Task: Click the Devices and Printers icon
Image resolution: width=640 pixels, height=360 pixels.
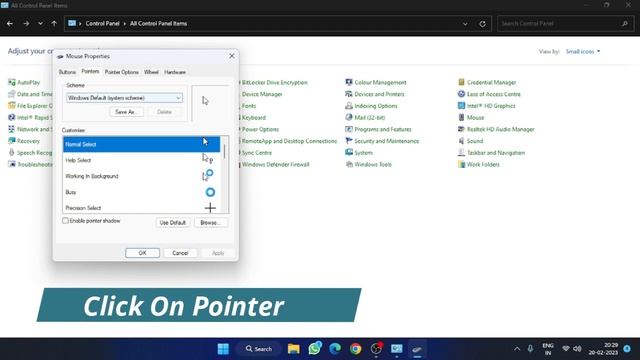Action: pyautogui.click(x=349, y=94)
